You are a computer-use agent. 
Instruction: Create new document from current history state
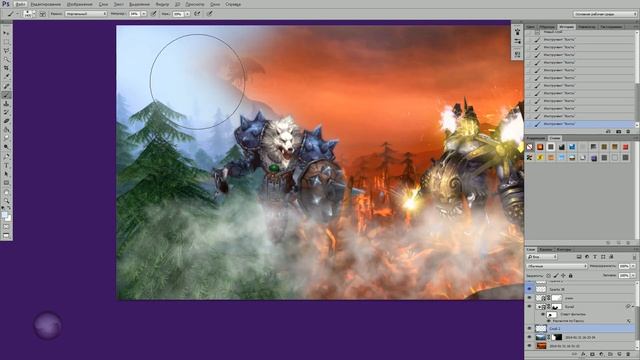pyautogui.click(x=608, y=131)
